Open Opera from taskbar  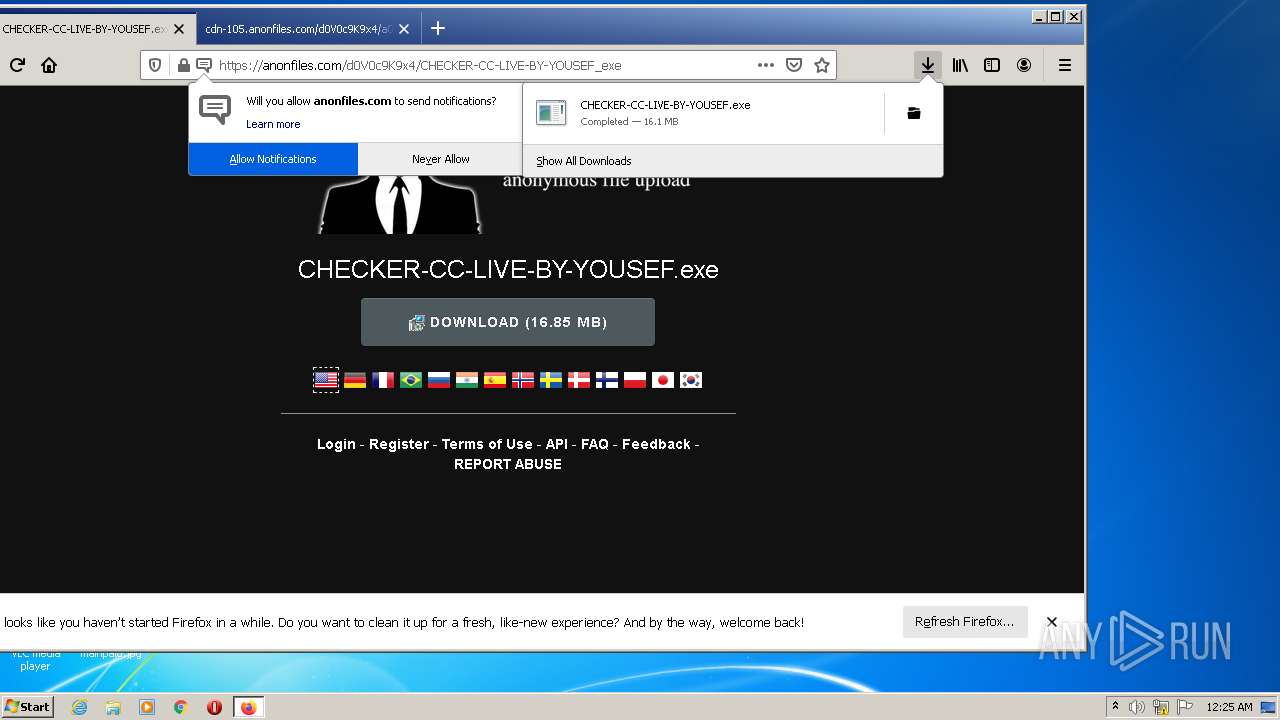coord(214,707)
